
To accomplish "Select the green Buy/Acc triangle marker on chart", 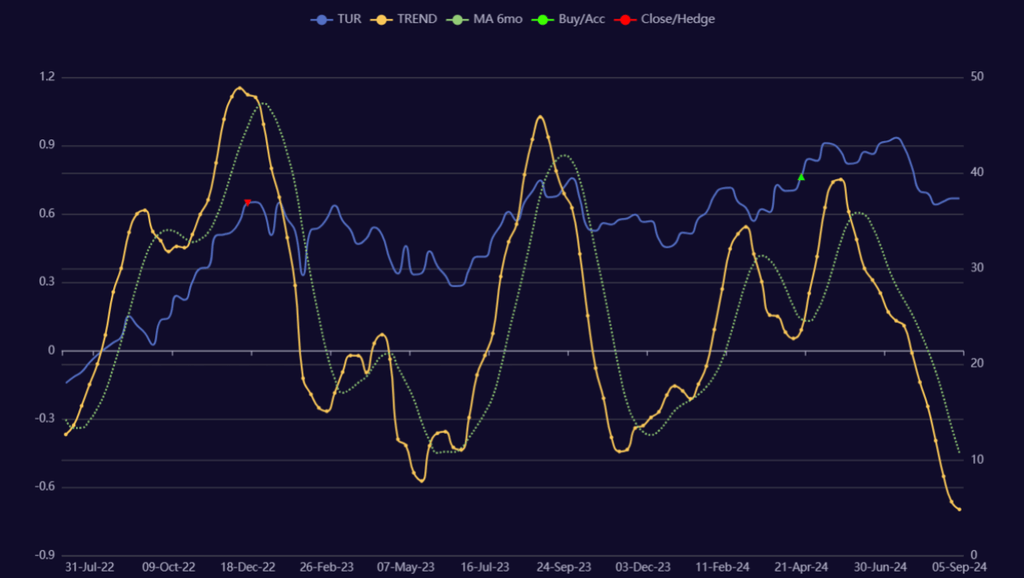I will tap(799, 176).
